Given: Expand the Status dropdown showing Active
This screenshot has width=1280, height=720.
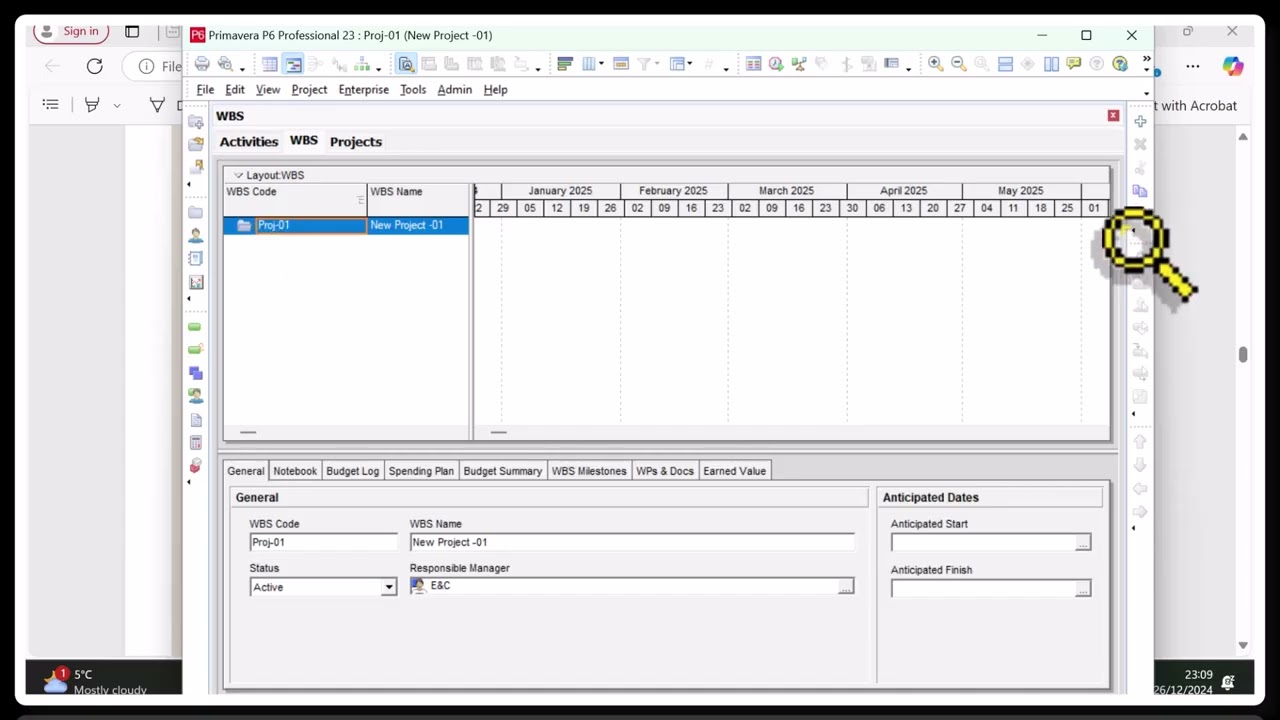Looking at the screenshot, I should [x=389, y=587].
